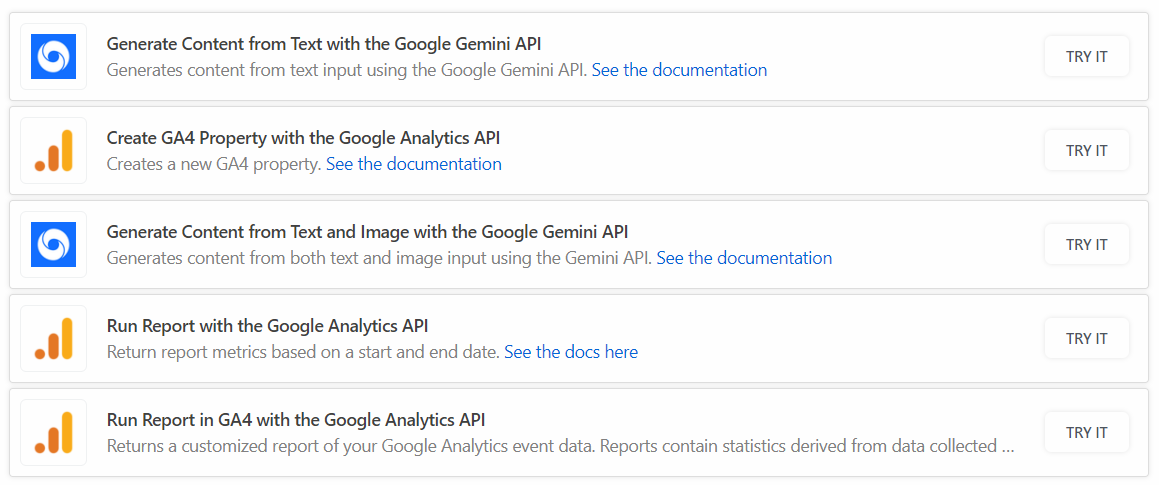This screenshot has width=1159, height=485.
Task: Open 'See the docs here' link
Action: point(571,352)
